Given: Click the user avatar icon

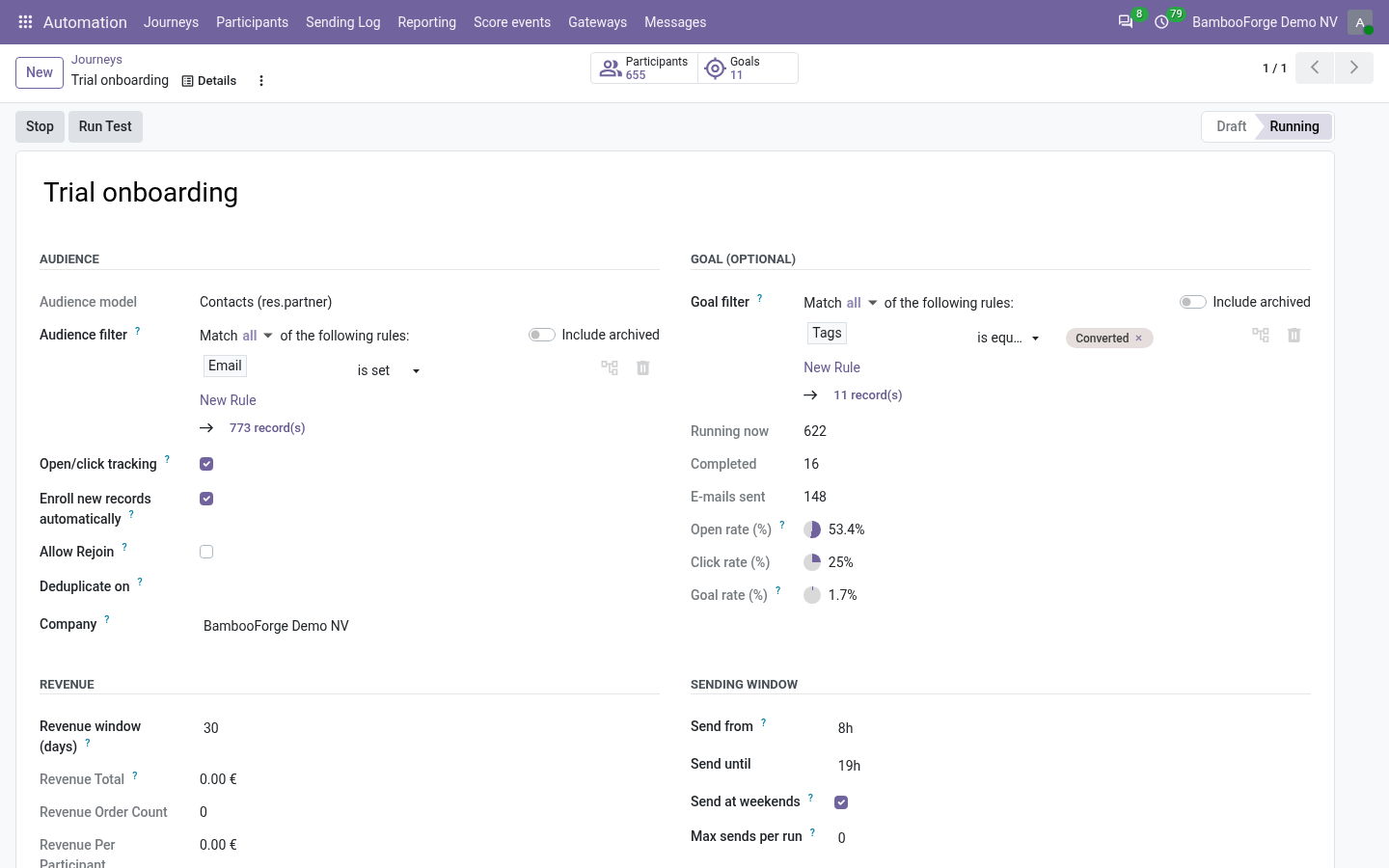Looking at the screenshot, I should (x=1360, y=22).
